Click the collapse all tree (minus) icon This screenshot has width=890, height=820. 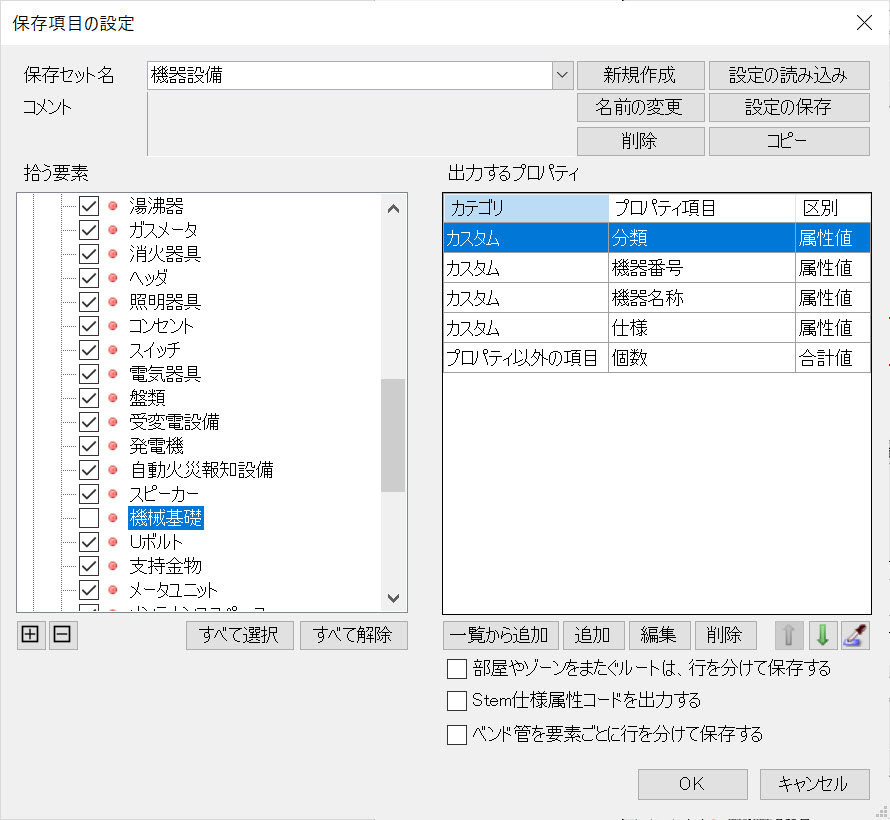[x=63, y=635]
